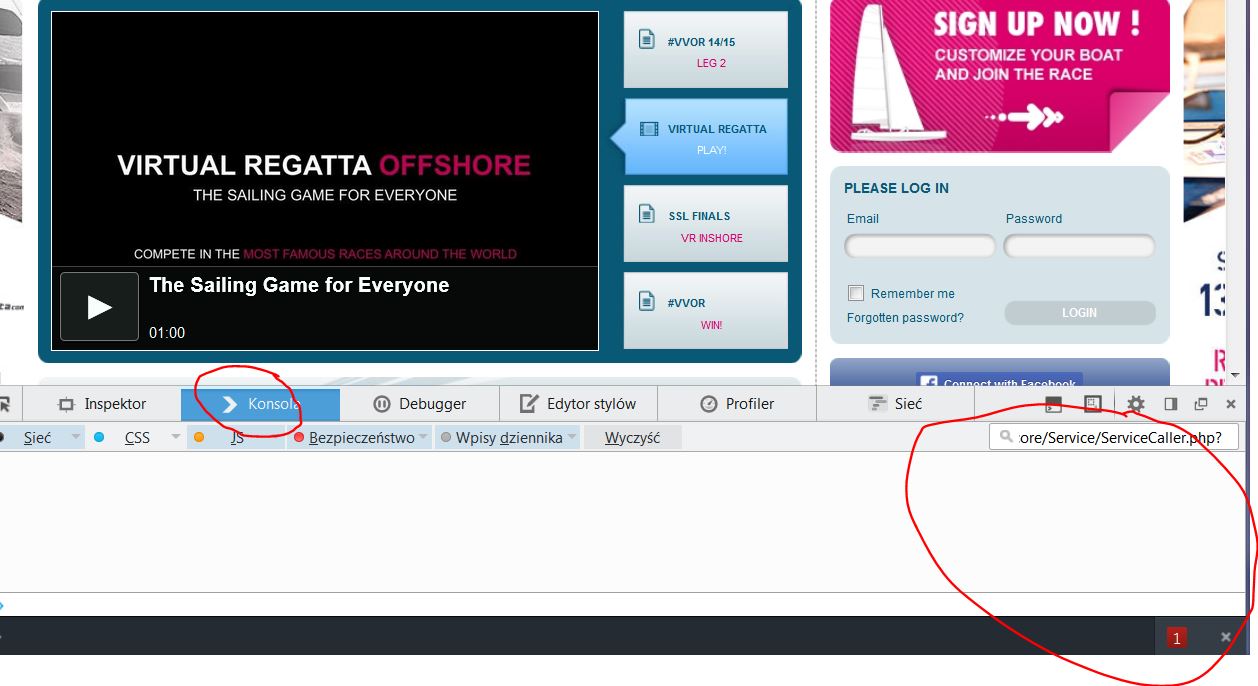Screen dimensions: 1258x686
Task: Expand the Bezpieczeństwo filter dropdown arrow
Action: click(423, 437)
